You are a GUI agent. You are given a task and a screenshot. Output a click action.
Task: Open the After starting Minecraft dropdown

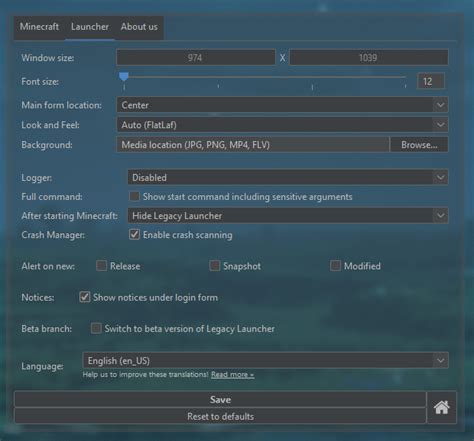[x=288, y=216]
